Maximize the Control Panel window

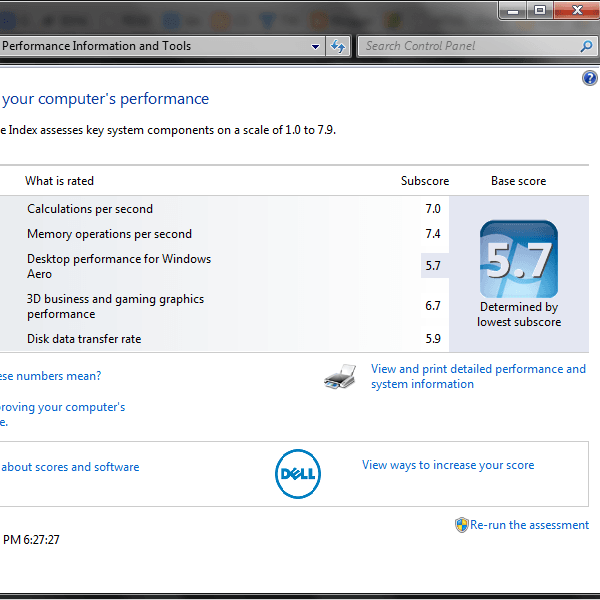(x=540, y=10)
